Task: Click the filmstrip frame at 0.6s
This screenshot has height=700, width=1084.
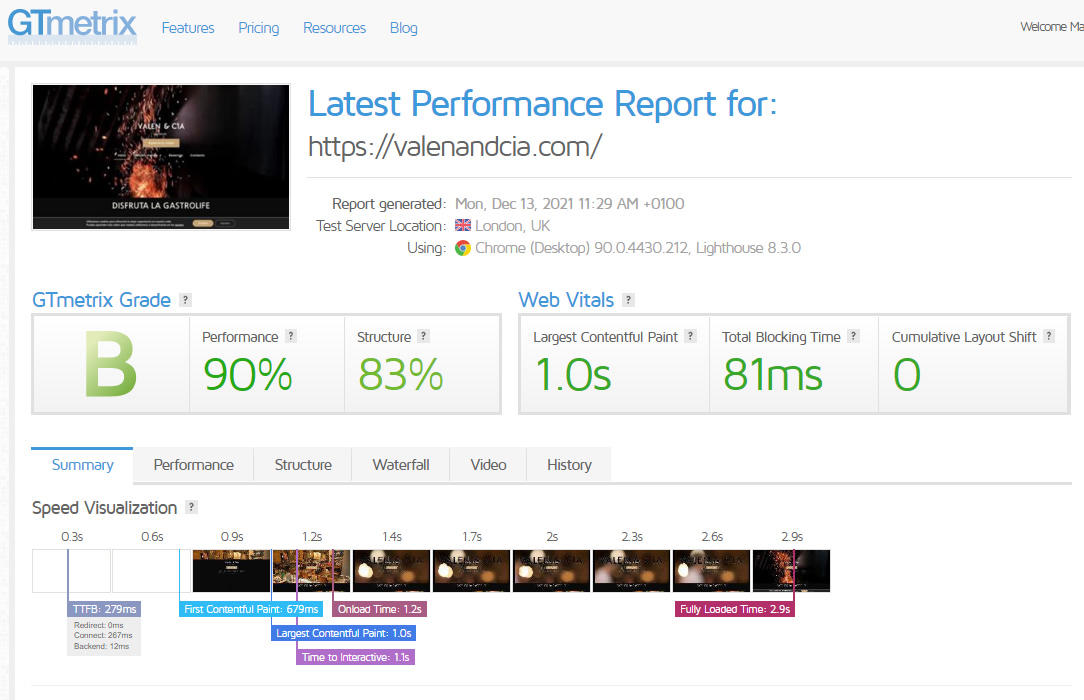Action: [x=151, y=571]
